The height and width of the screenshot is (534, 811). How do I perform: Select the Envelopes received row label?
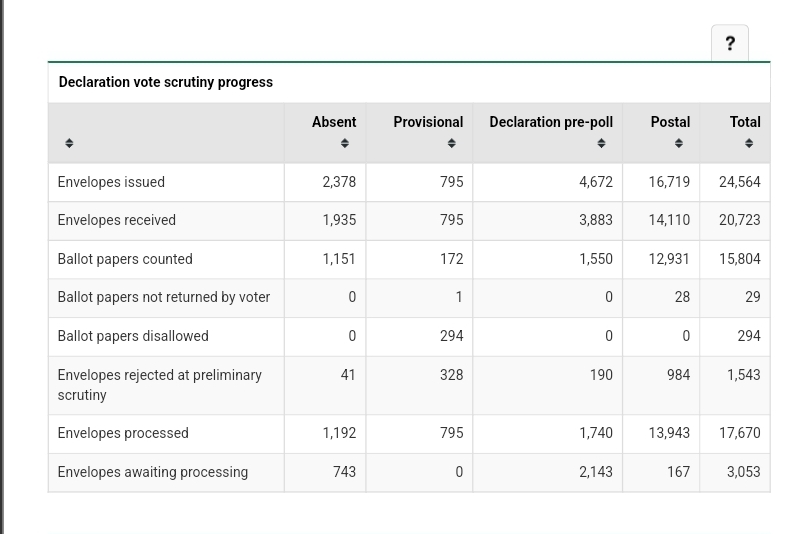coord(116,220)
